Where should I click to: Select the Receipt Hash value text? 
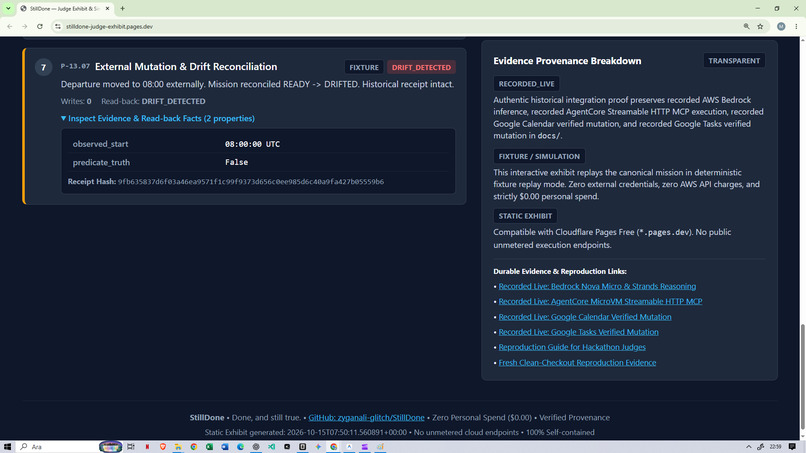click(251, 182)
